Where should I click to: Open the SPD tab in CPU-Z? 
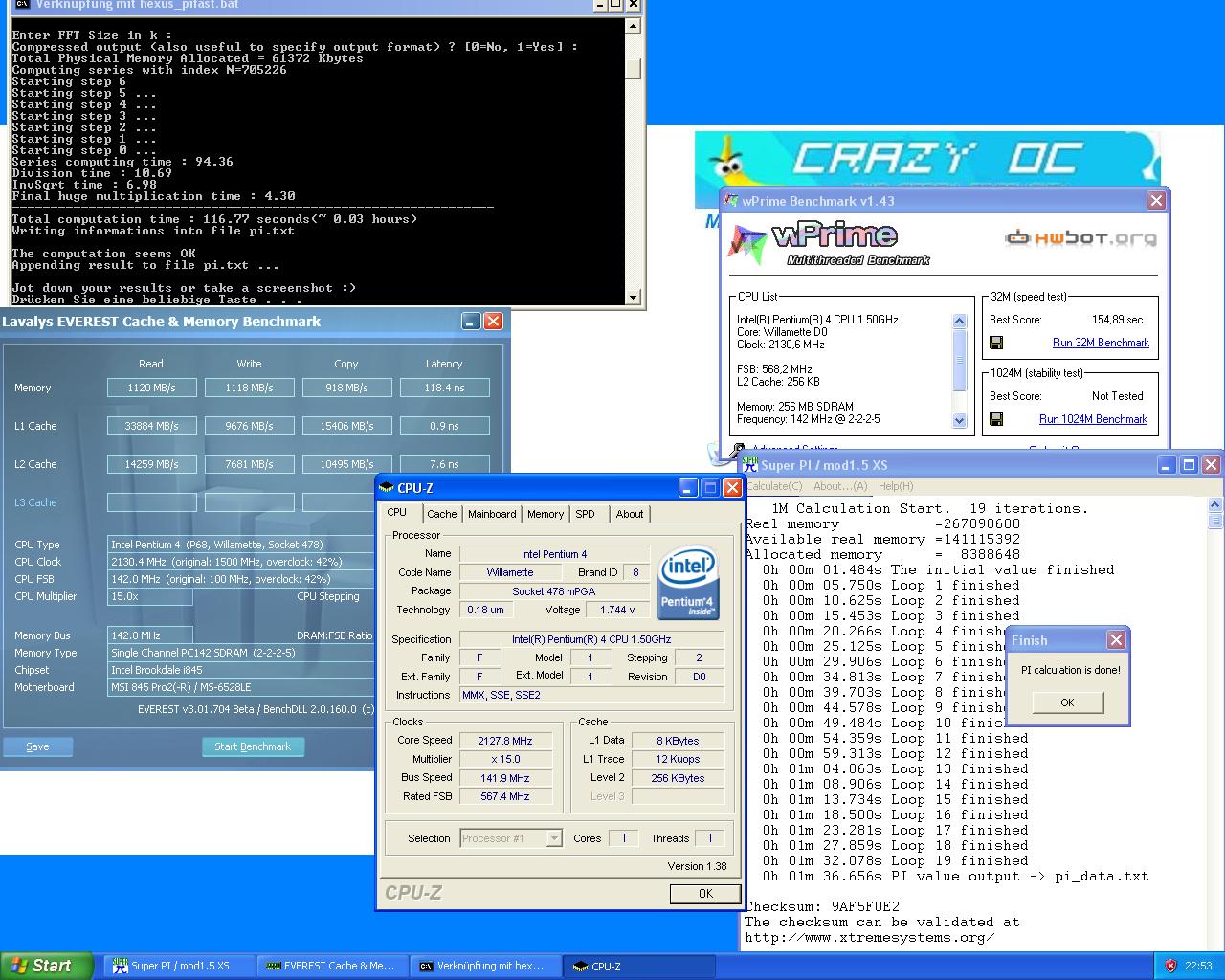pos(585,514)
